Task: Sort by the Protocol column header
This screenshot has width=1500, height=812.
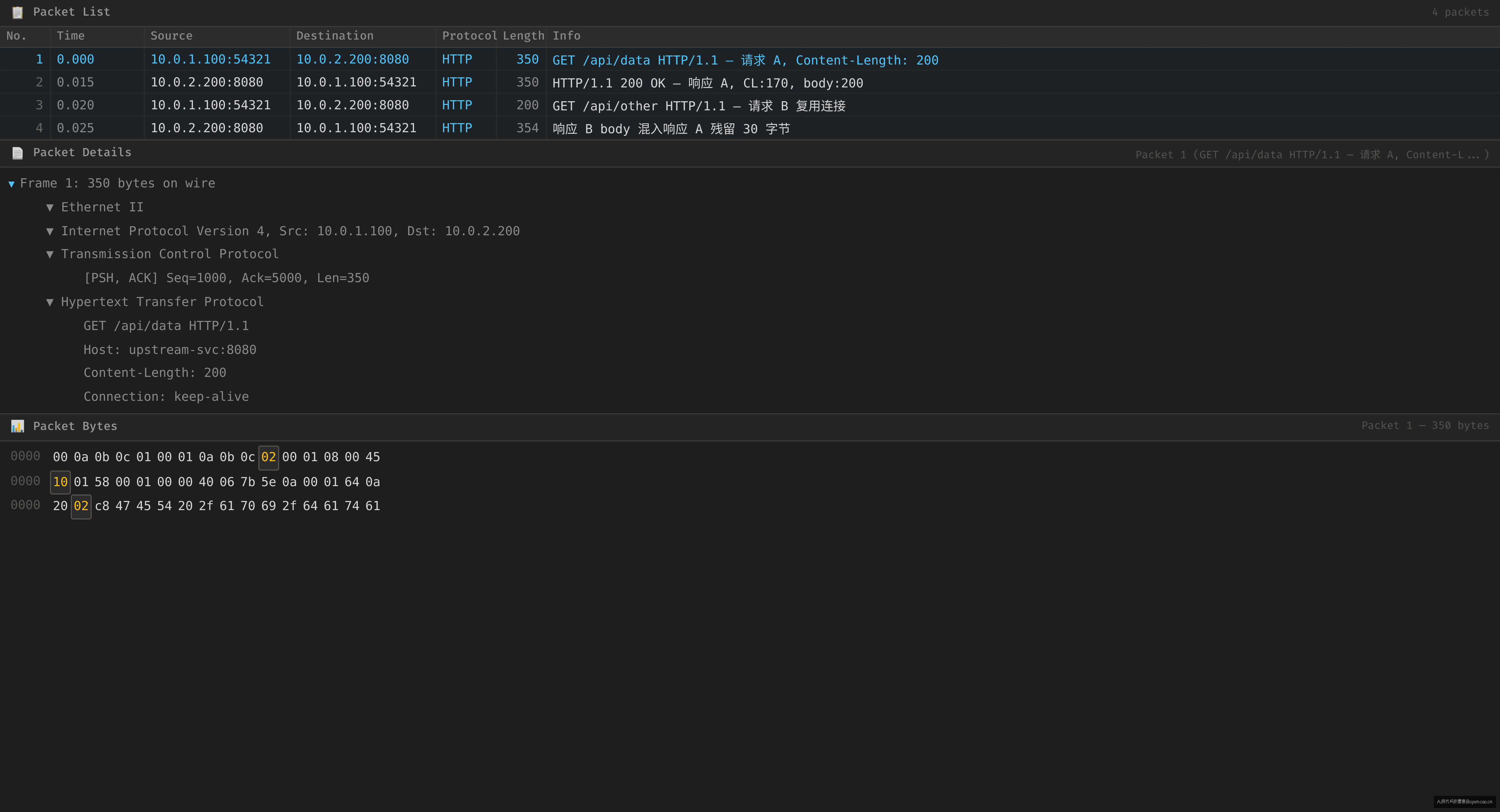Action: (466, 36)
